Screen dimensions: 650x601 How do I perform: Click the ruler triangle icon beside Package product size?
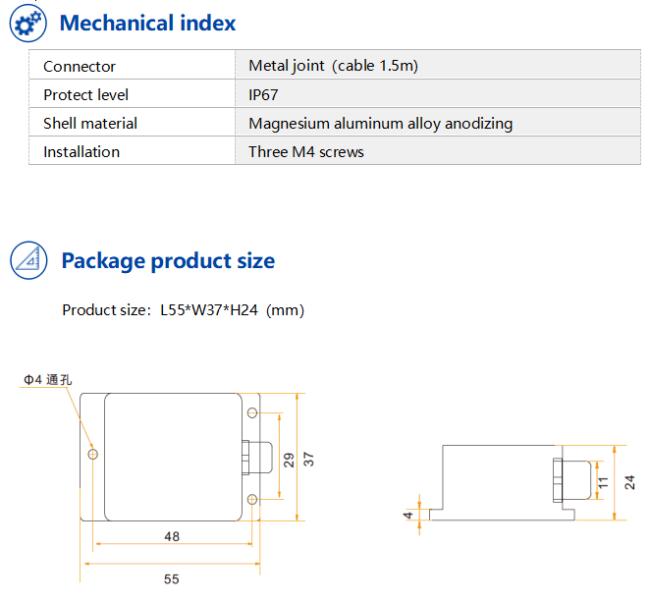pyautogui.click(x=29, y=260)
